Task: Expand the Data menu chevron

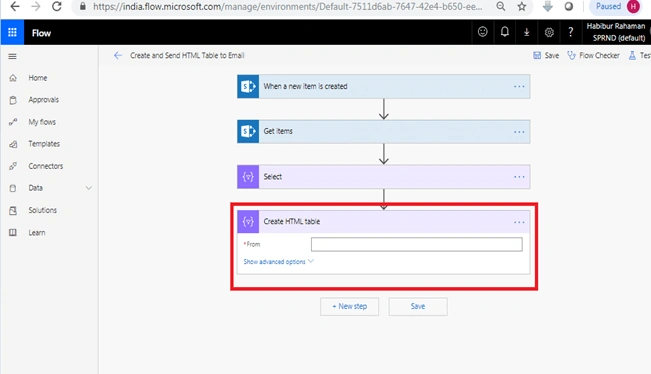Action: tap(88, 188)
